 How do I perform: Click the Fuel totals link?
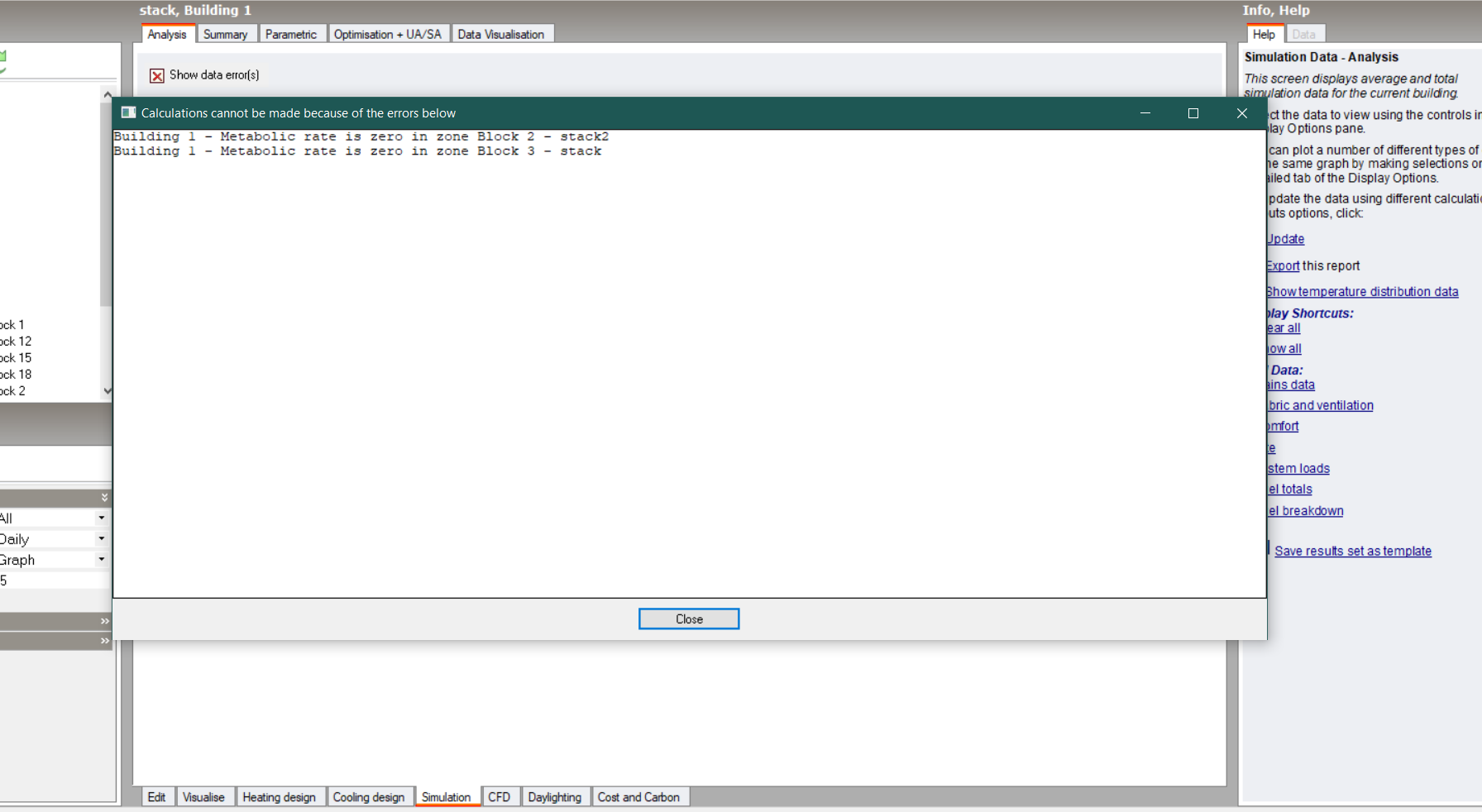[1289, 490]
